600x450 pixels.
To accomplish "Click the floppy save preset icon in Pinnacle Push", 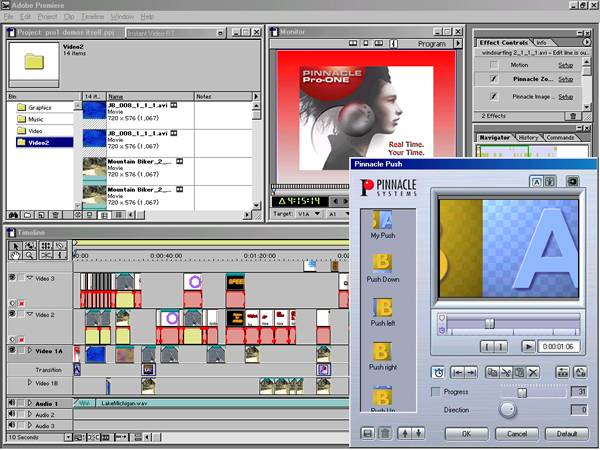I will click(x=367, y=433).
